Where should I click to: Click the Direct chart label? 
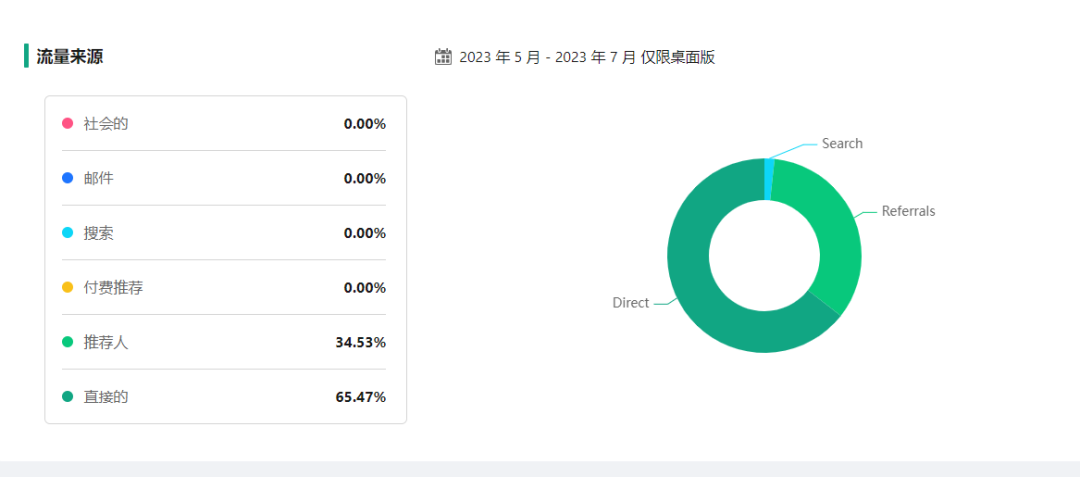click(631, 303)
